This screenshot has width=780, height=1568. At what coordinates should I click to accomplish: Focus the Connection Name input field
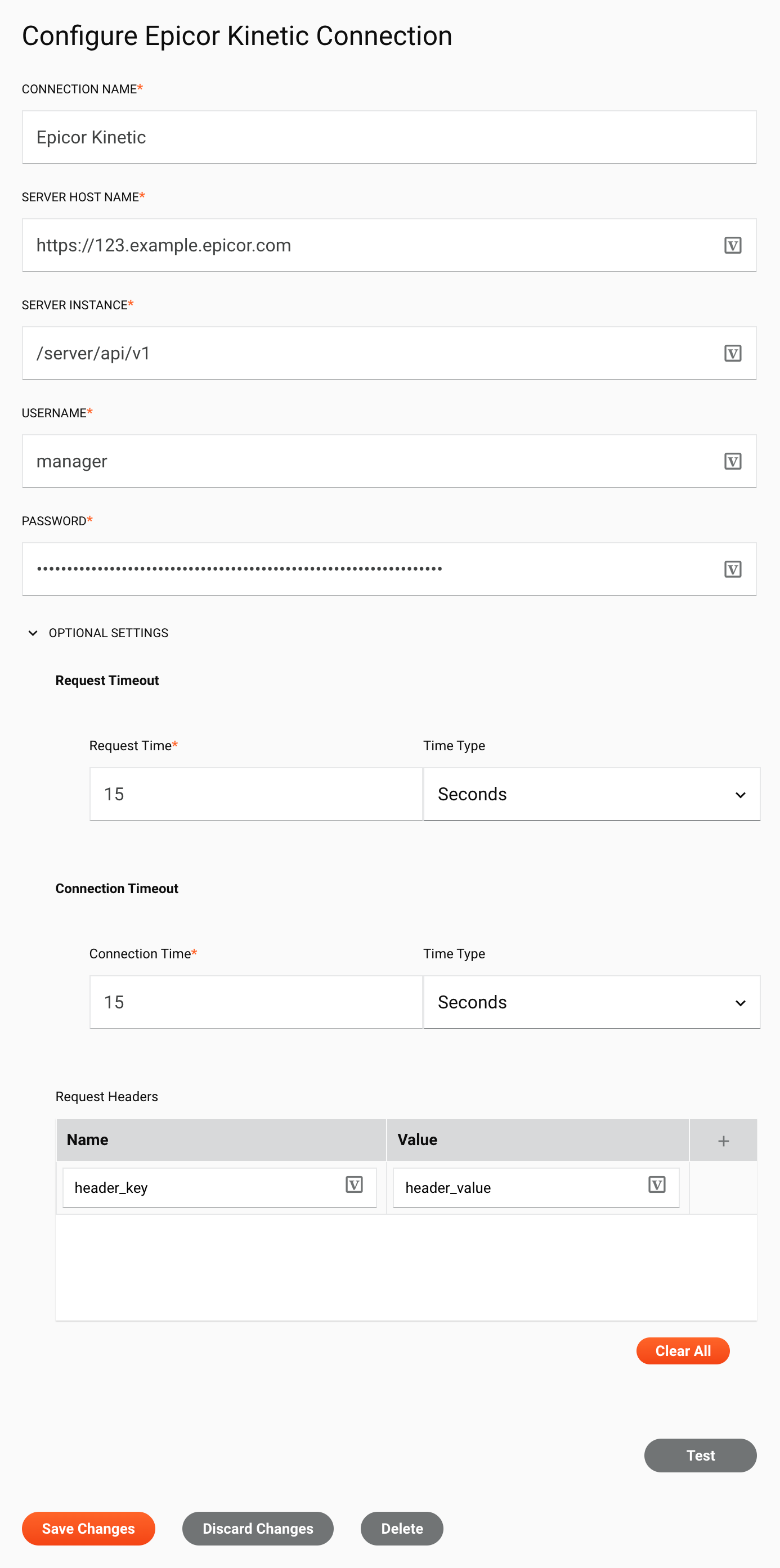pos(389,137)
